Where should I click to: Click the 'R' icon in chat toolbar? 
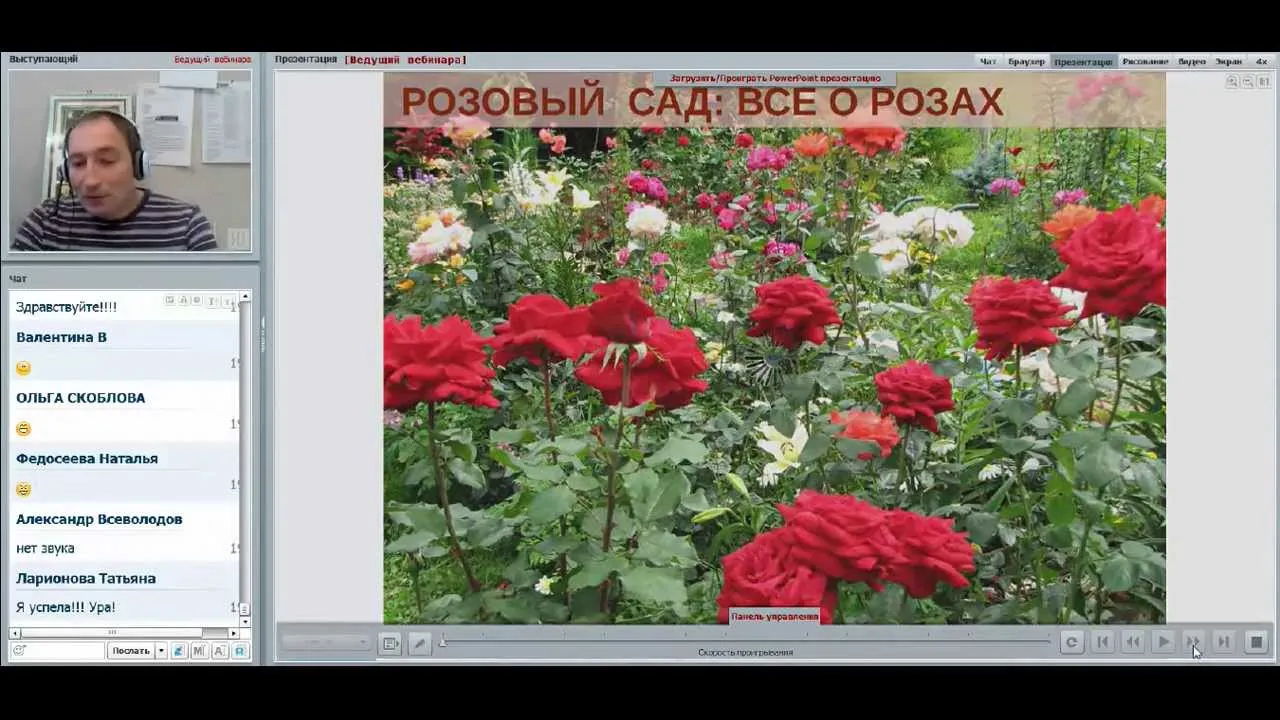tap(240, 651)
